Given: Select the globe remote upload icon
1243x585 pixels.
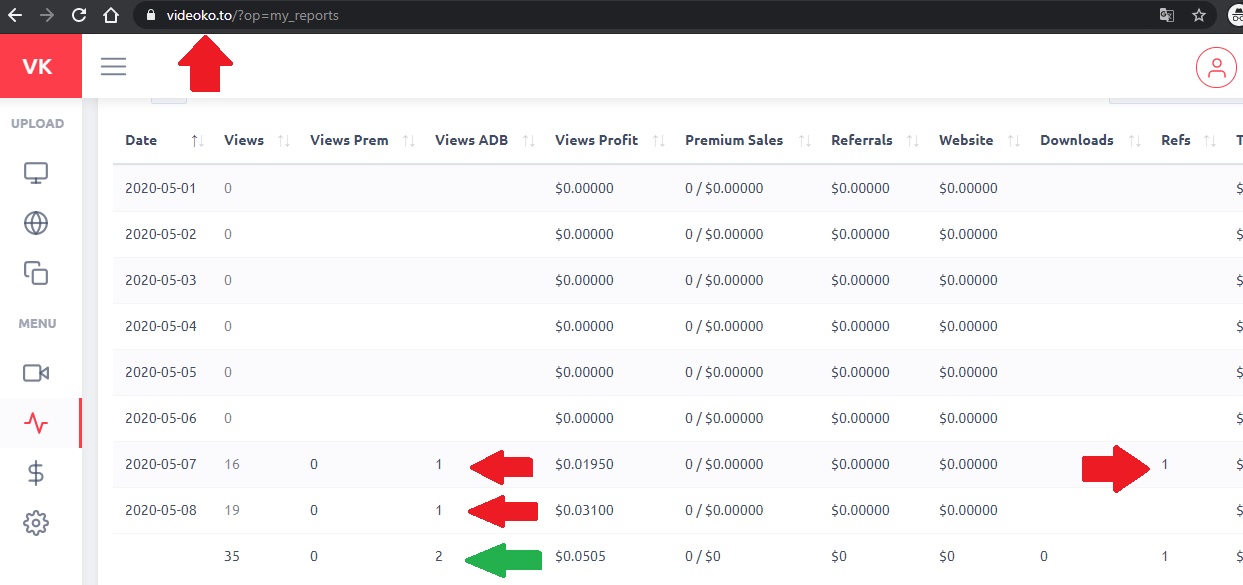Looking at the screenshot, I should 36,223.
